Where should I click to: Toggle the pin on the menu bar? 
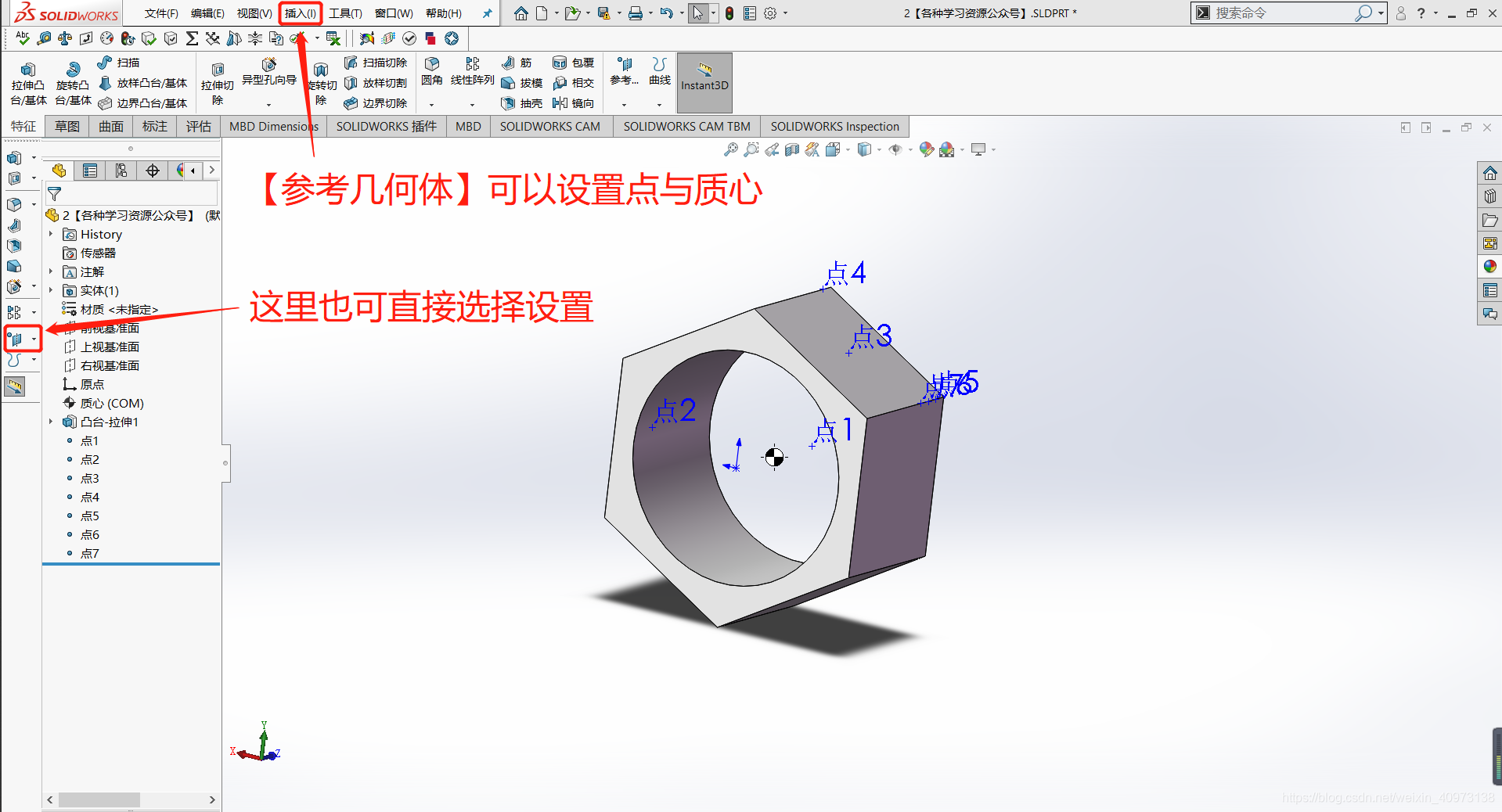487,13
